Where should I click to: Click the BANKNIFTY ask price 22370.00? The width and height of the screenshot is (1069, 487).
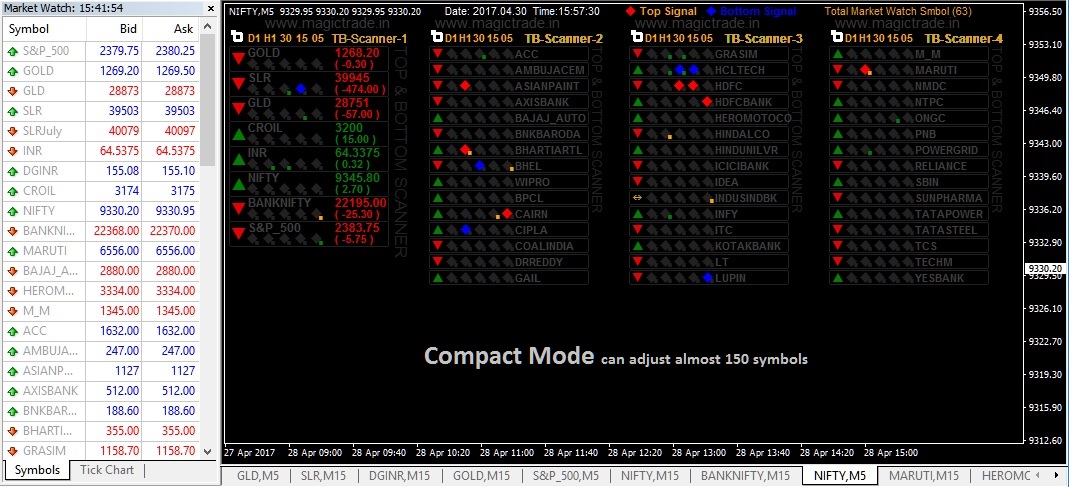(172, 231)
